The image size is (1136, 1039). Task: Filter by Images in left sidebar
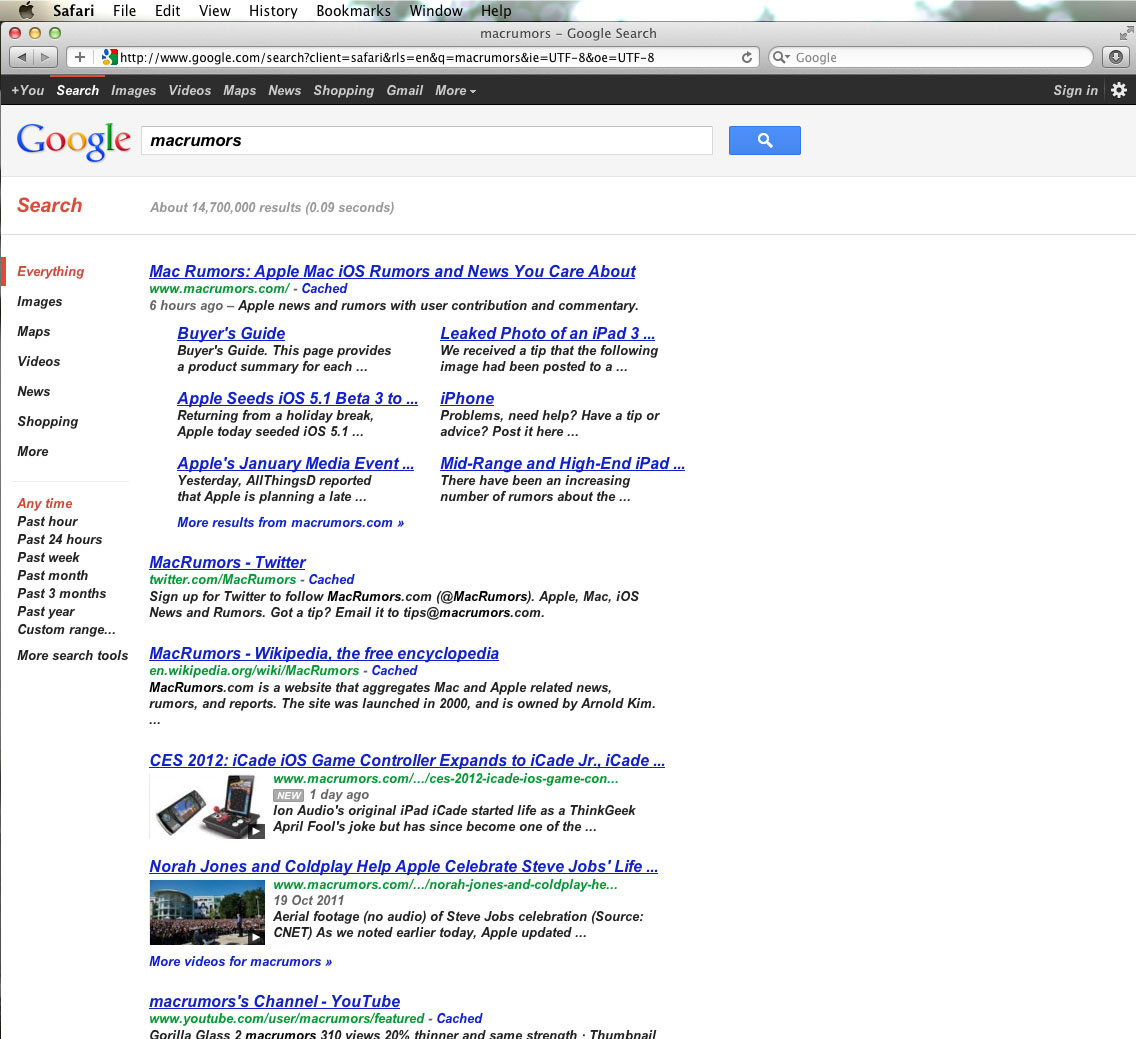click(40, 301)
